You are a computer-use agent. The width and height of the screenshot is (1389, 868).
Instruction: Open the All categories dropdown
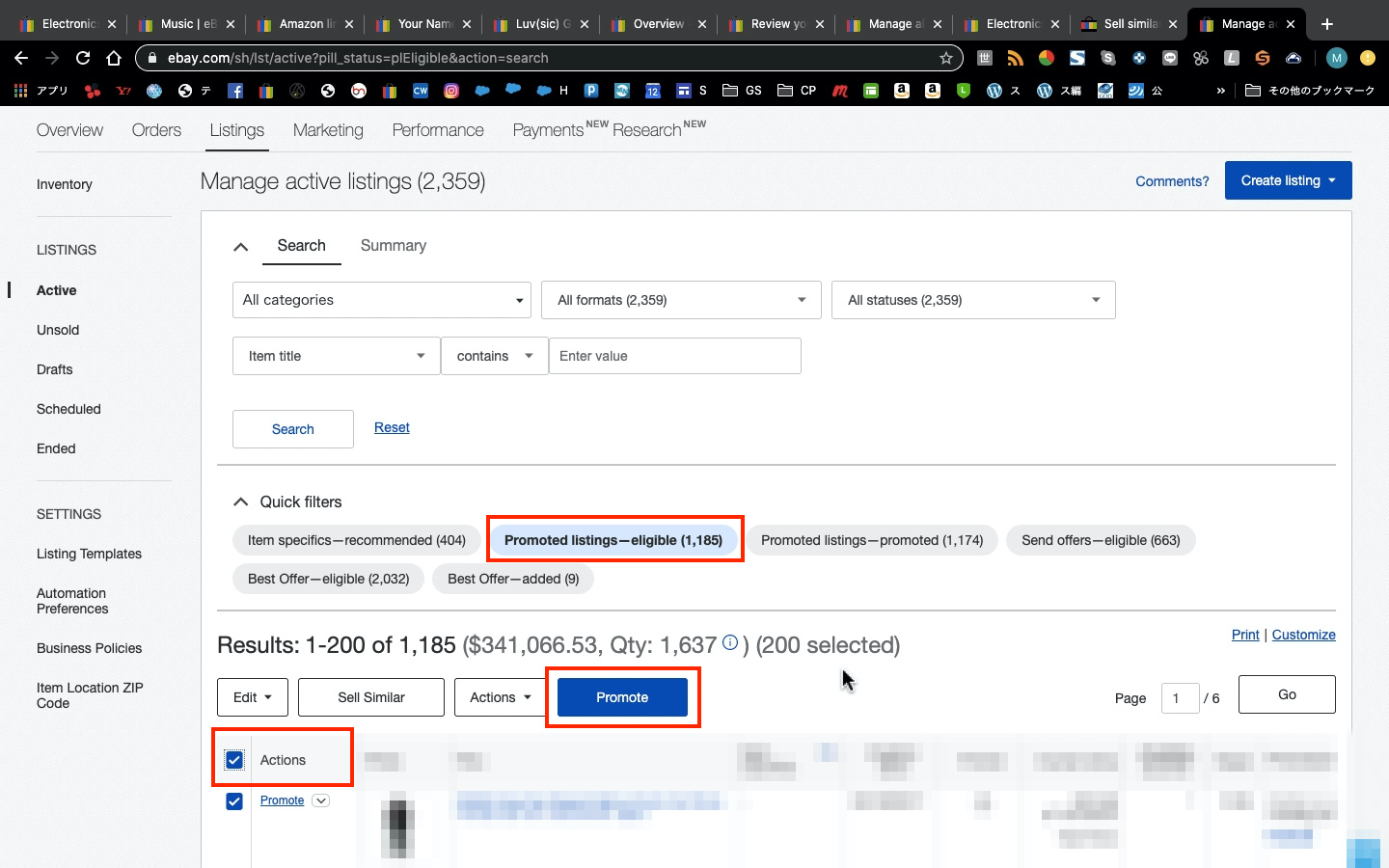(x=382, y=300)
